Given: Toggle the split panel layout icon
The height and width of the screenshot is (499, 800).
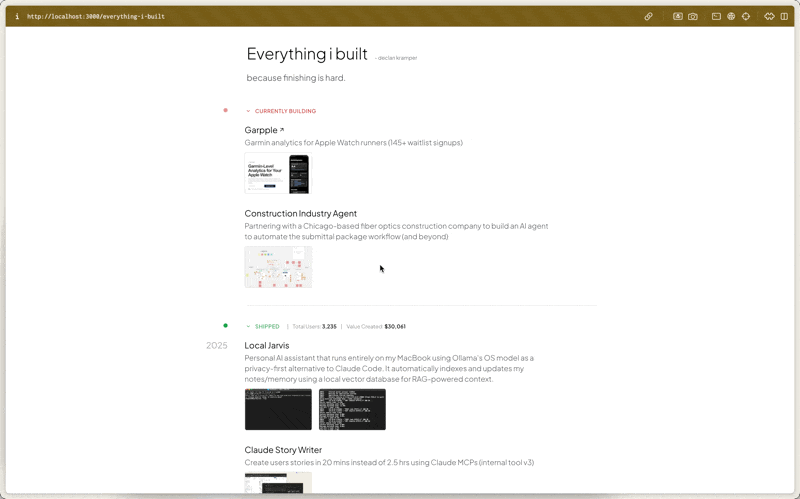Looking at the screenshot, I should click(784, 17).
